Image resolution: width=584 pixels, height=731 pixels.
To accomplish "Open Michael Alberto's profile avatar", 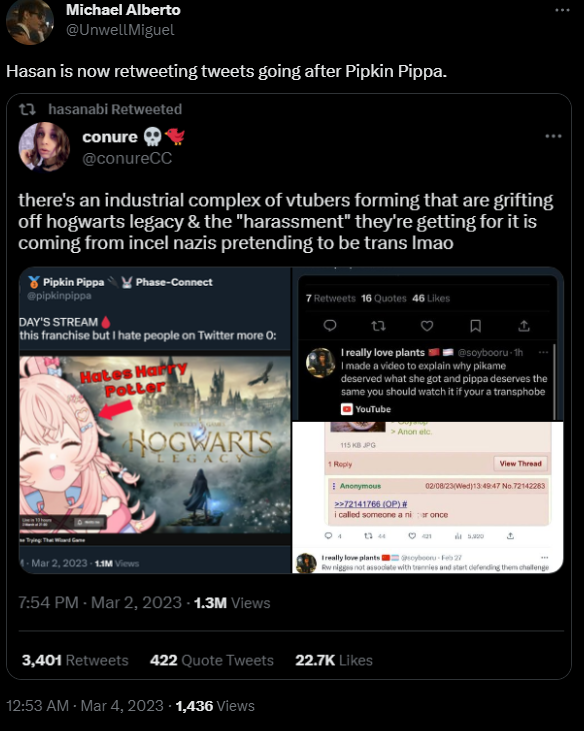I will pos(29,22).
